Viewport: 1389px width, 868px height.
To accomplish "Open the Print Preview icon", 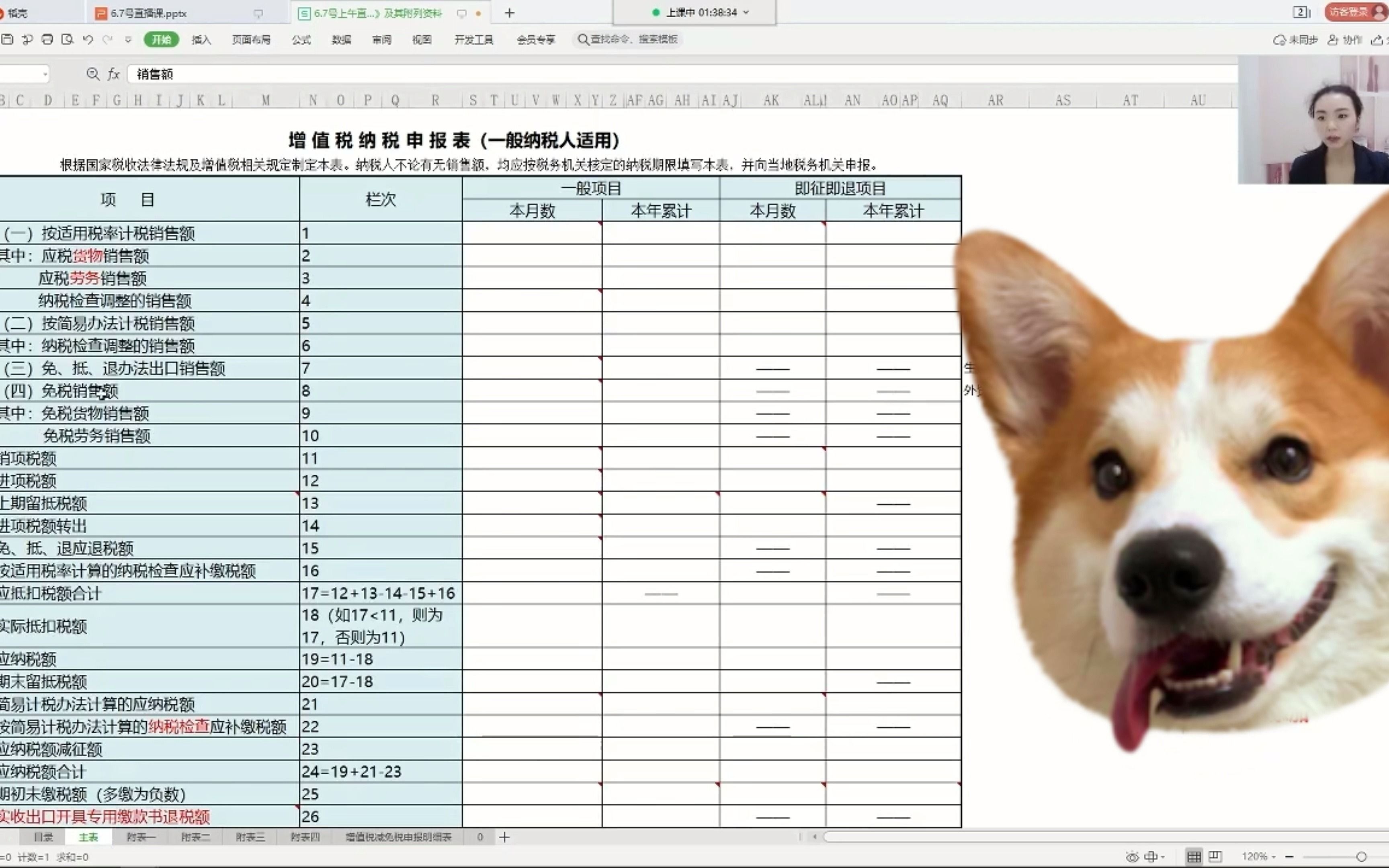I will pyautogui.click(x=68, y=40).
